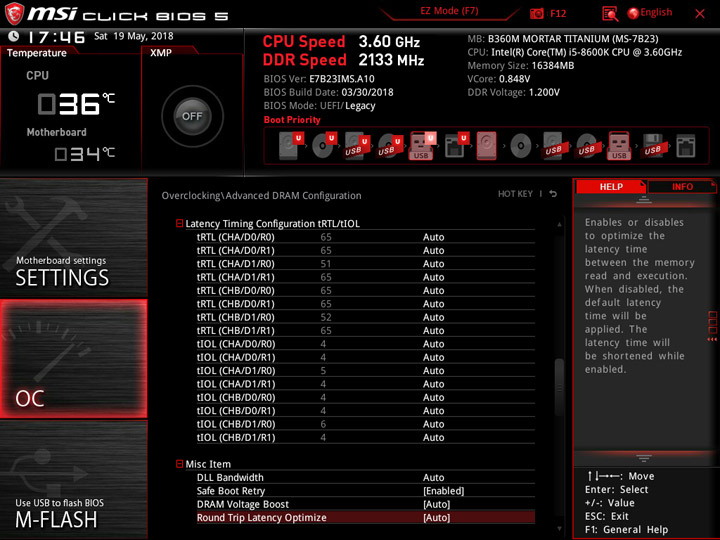Open the OC overclocking tile

point(73,359)
